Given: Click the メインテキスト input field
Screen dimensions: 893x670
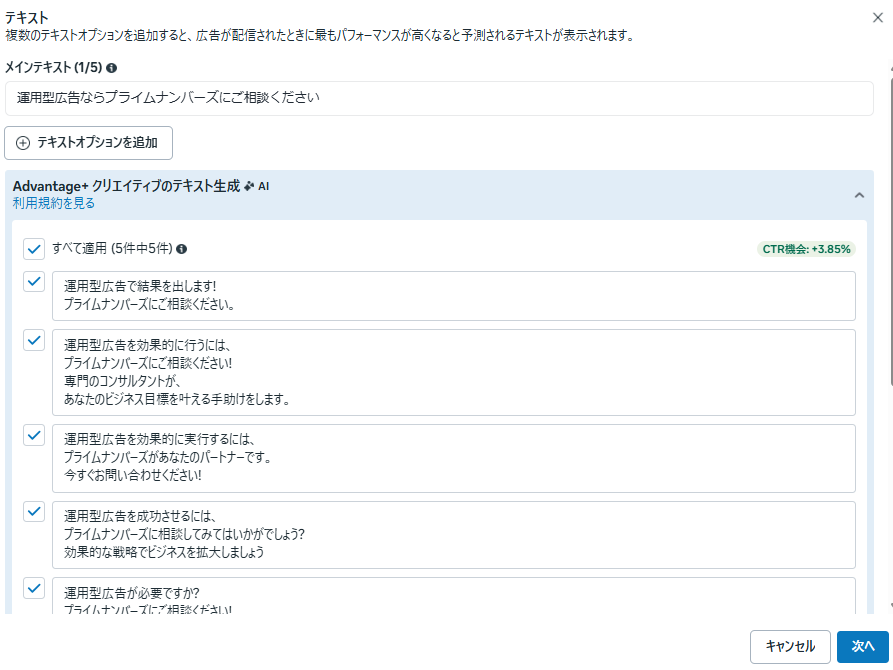Looking at the screenshot, I should point(438,98).
